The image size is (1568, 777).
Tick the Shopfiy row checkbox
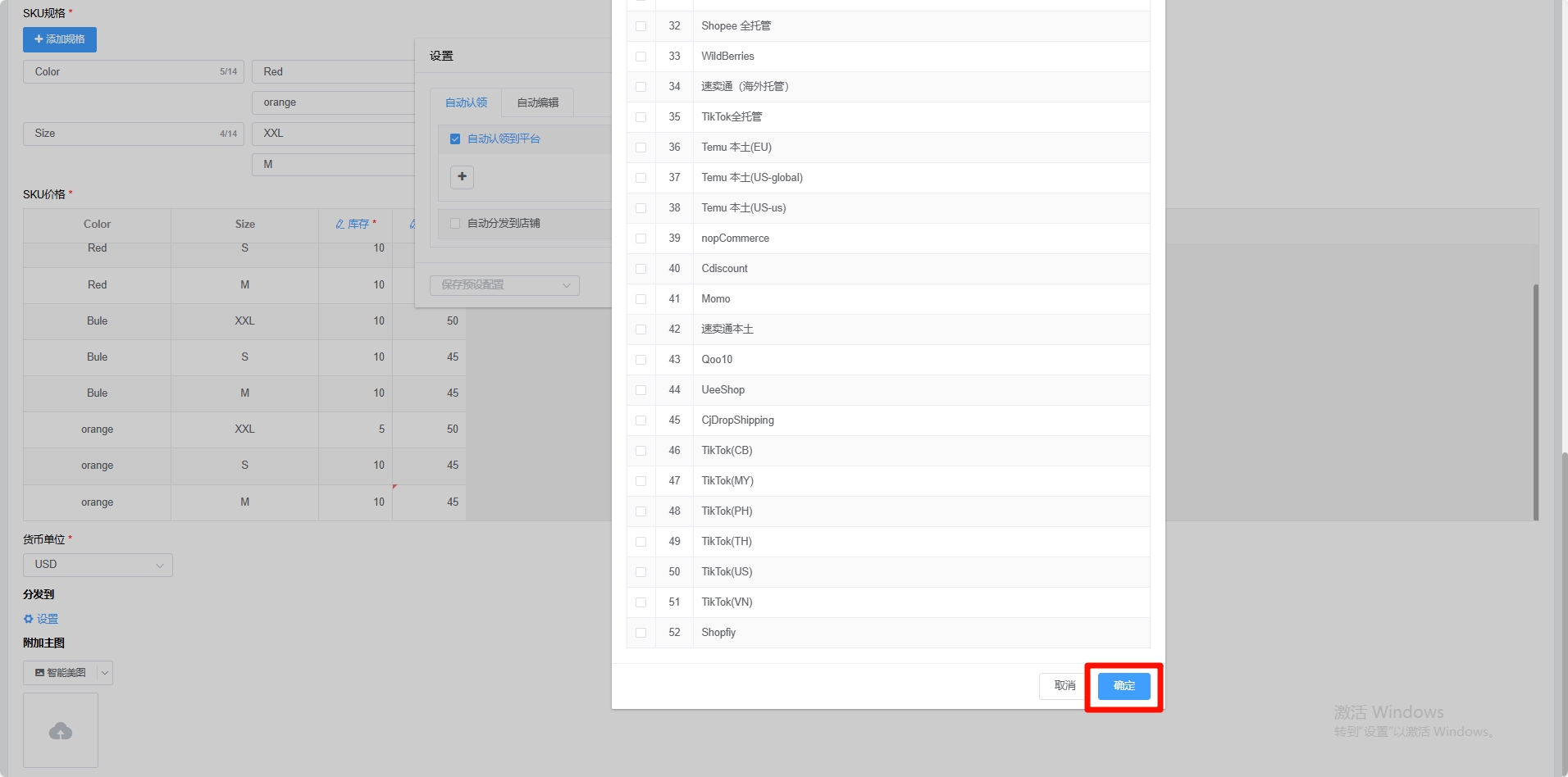click(640, 633)
